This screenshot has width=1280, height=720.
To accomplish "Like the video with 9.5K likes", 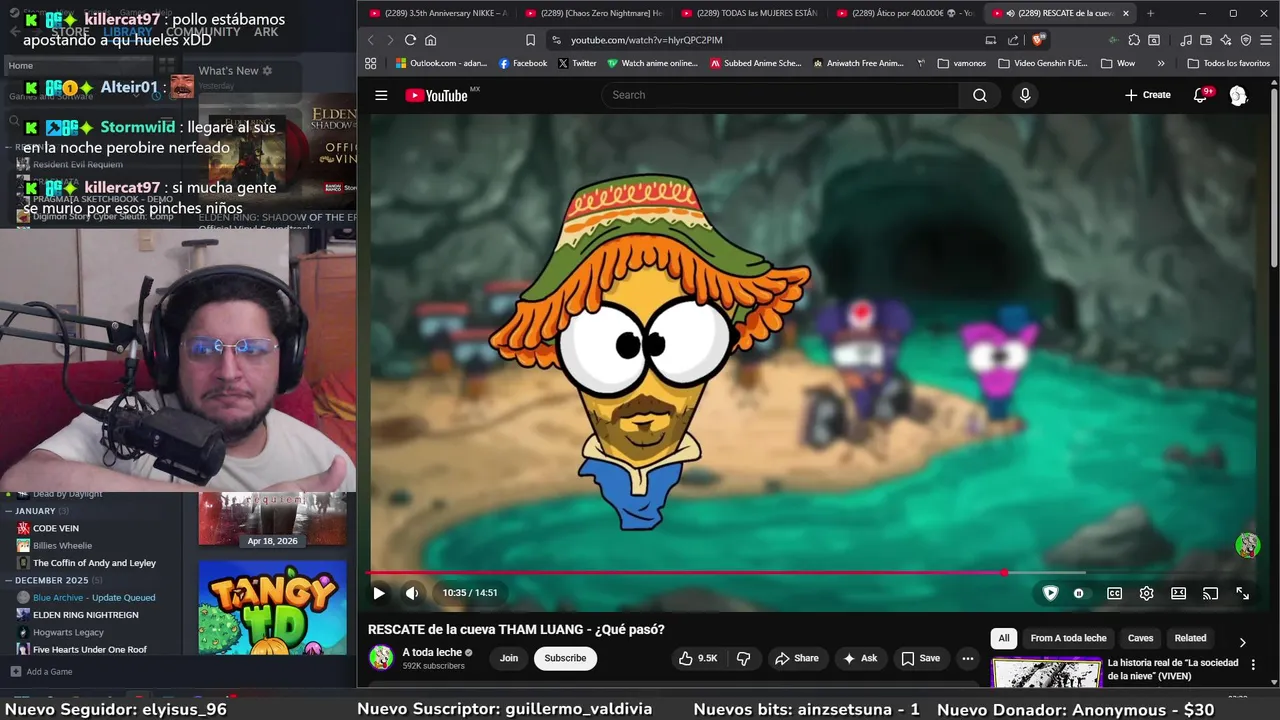I will pos(698,658).
